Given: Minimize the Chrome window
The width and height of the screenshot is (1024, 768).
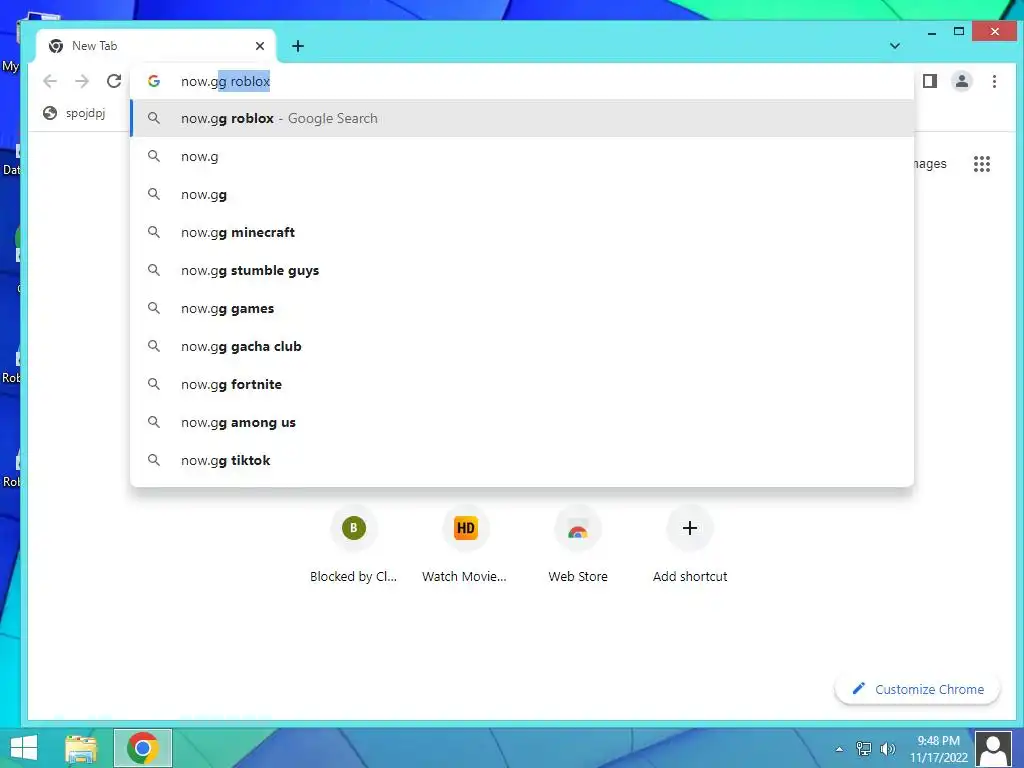Looking at the screenshot, I should (x=932, y=31).
